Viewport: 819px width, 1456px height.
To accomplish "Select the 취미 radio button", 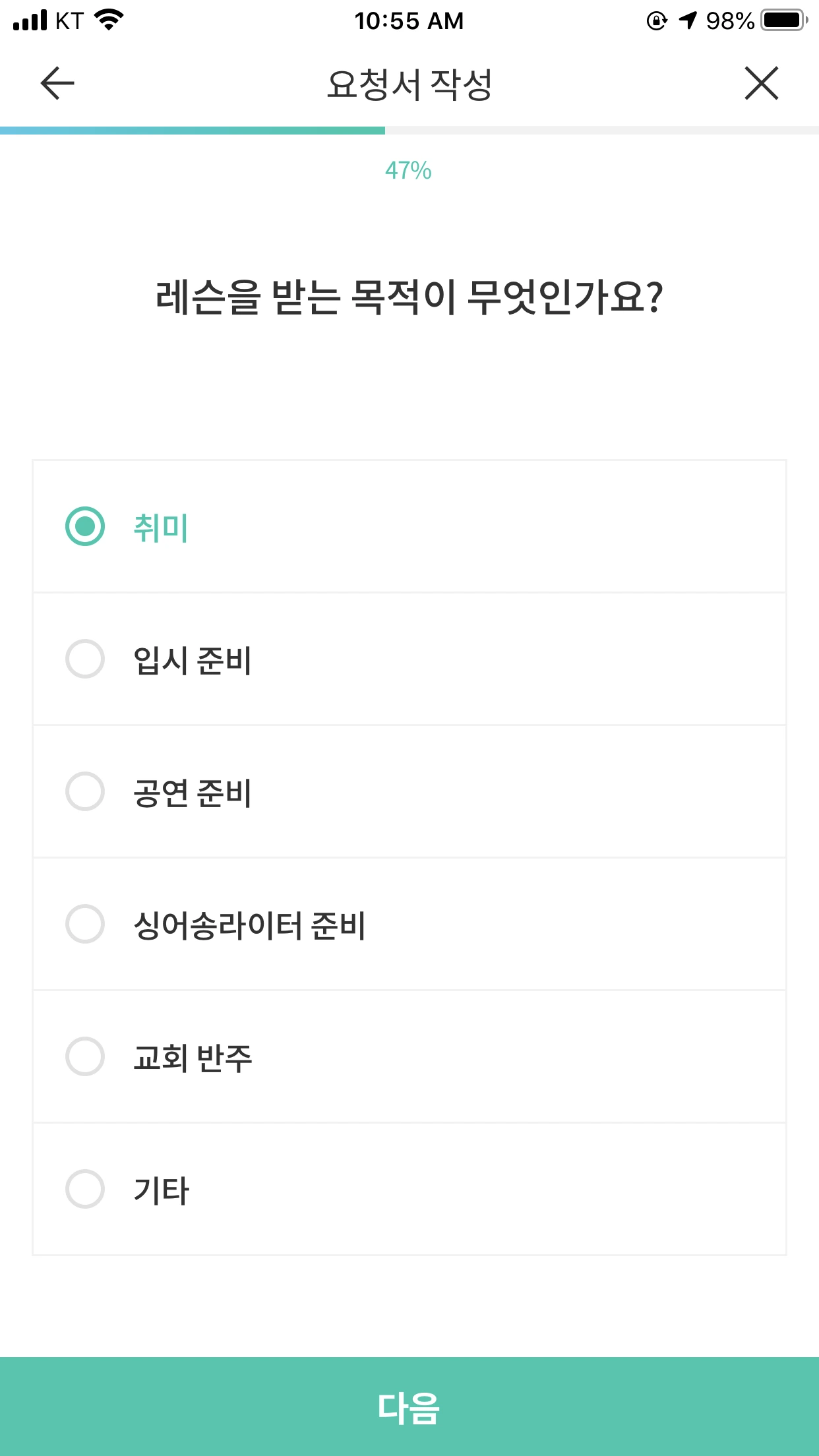I will (x=85, y=526).
